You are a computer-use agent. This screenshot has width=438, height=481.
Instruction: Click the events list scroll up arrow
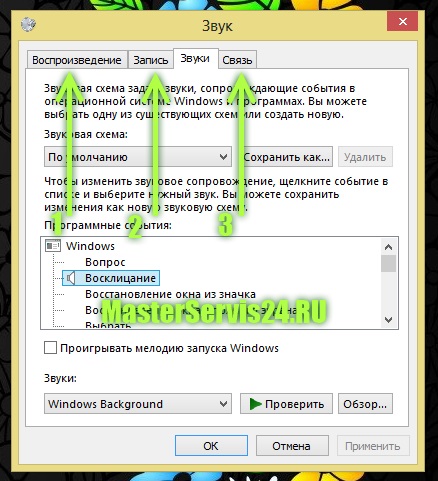pyautogui.click(x=388, y=247)
